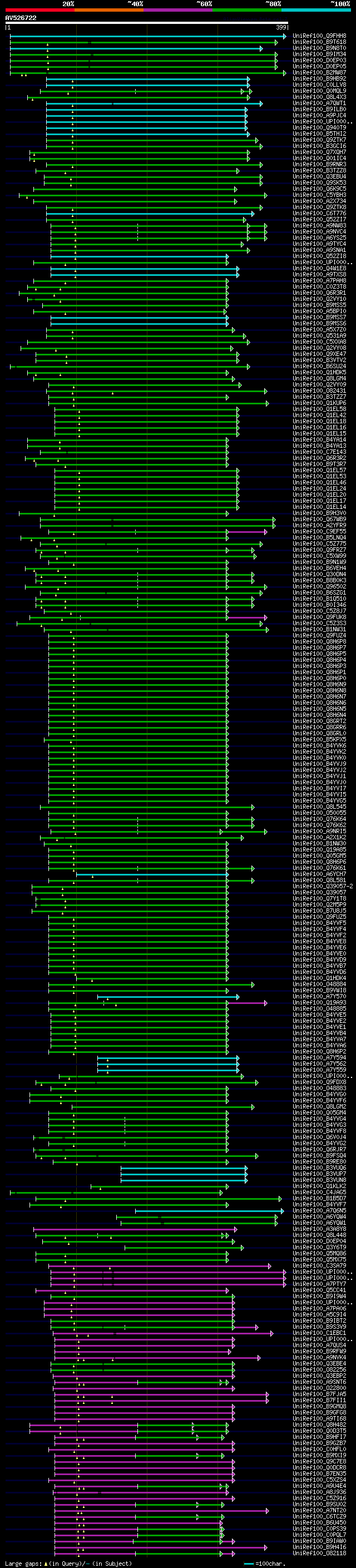The height and width of the screenshot is (1568, 356).
Task: Select the UniRef100_B9H4I6 label
Action: click(319, 1547)
